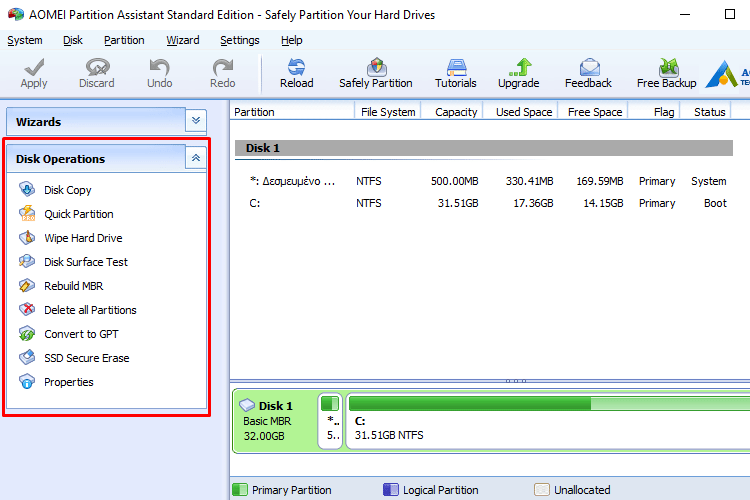Click SSD Secure Erase label

click(87, 358)
